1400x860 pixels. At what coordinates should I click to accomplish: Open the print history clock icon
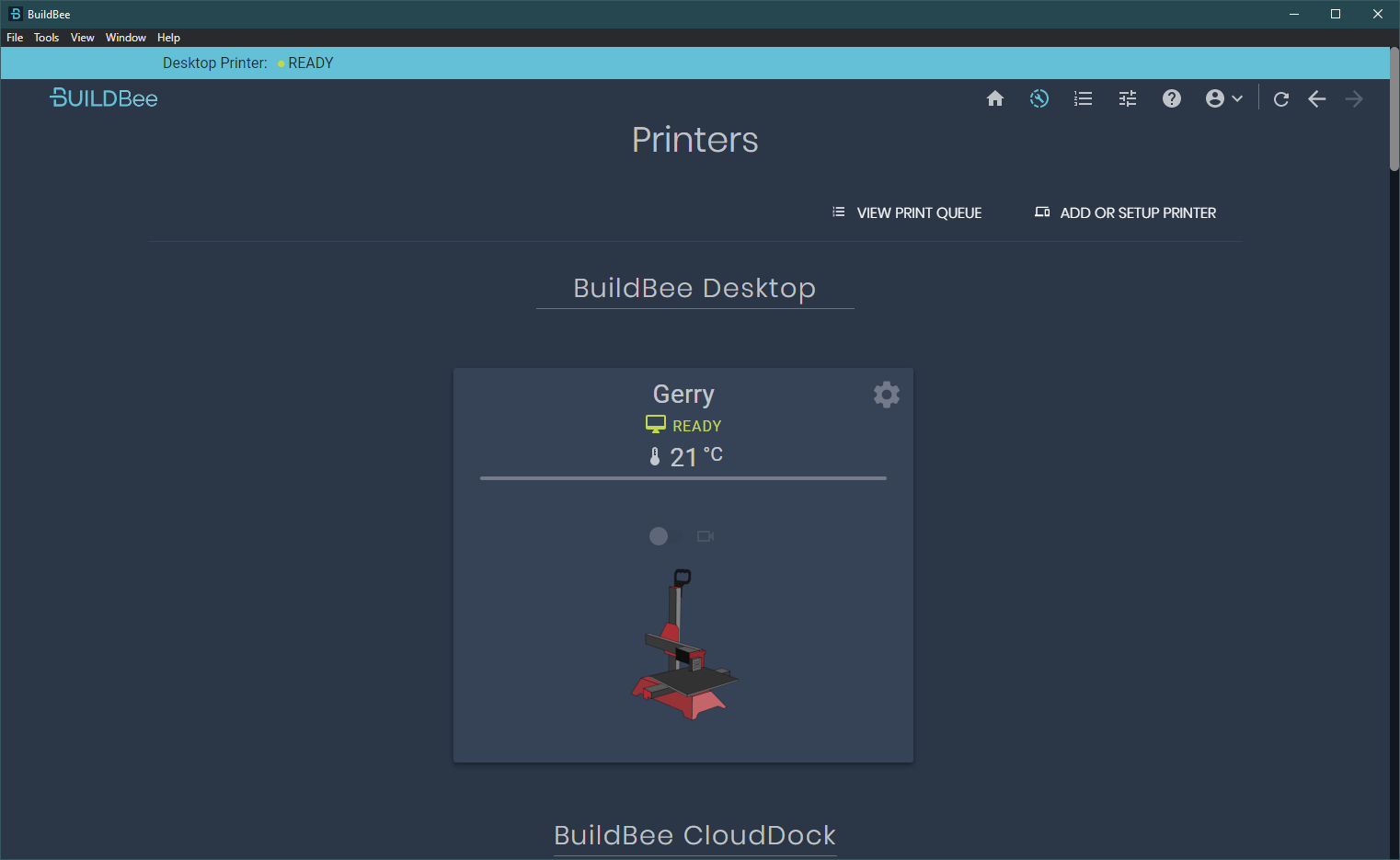tap(1039, 98)
